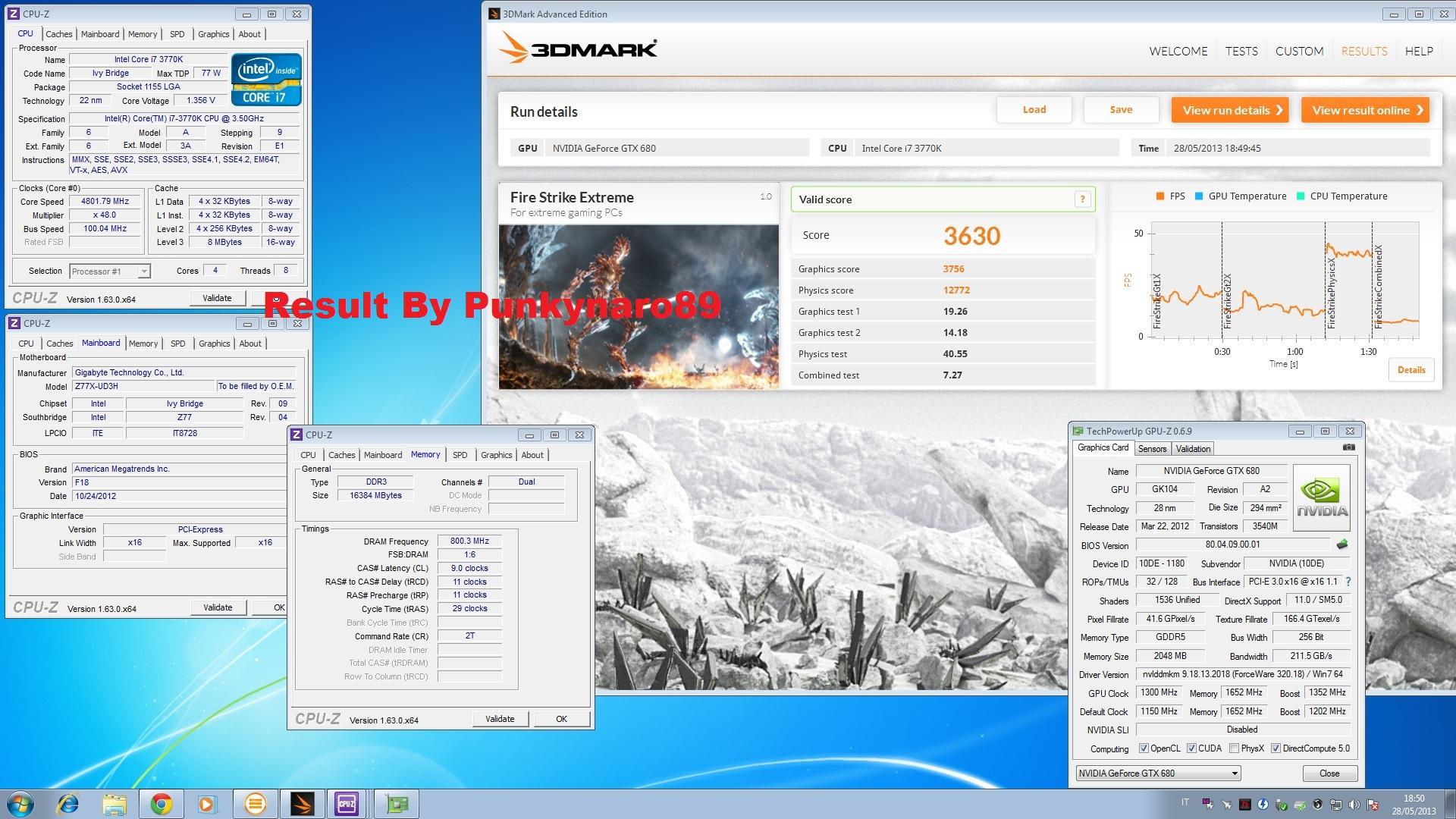Click the airplane tray icon
Image resolution: width=1456 pixels, height=819 pixels.
(1227, 804)
